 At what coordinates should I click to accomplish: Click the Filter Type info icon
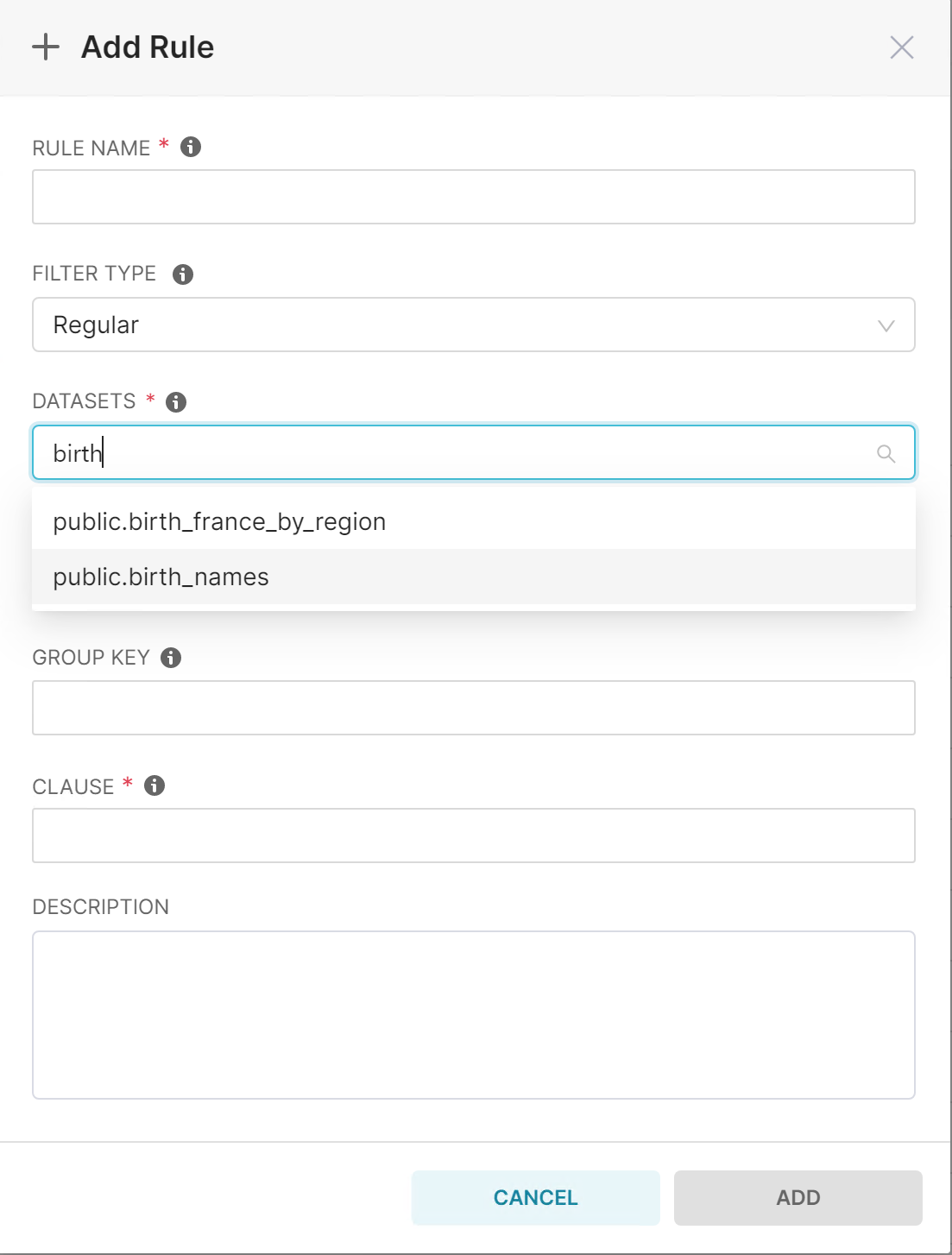tap(183, 274)
